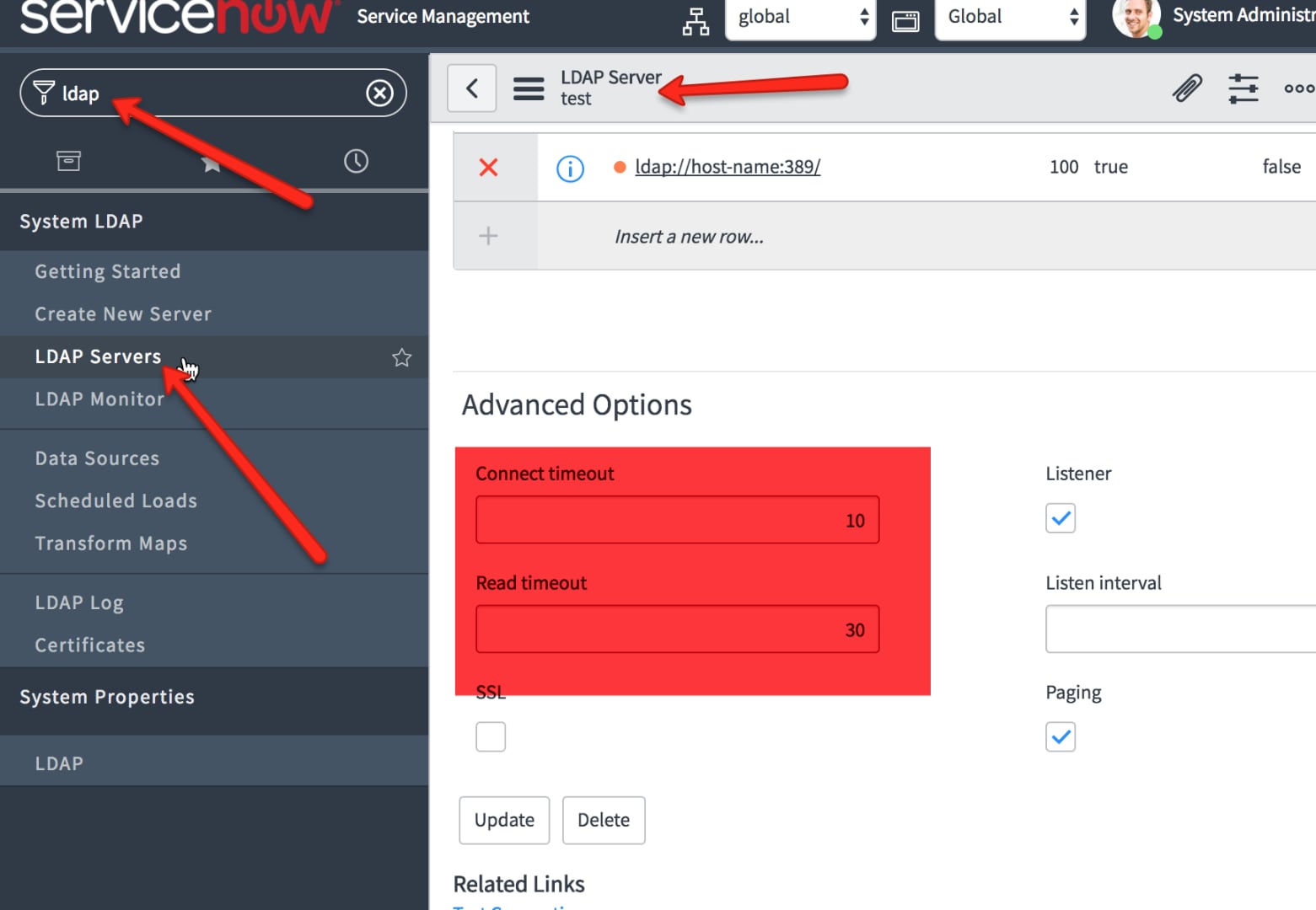Click the Update button
Image resolution: width=1316 pixels, height=910 pixels.
504,820
